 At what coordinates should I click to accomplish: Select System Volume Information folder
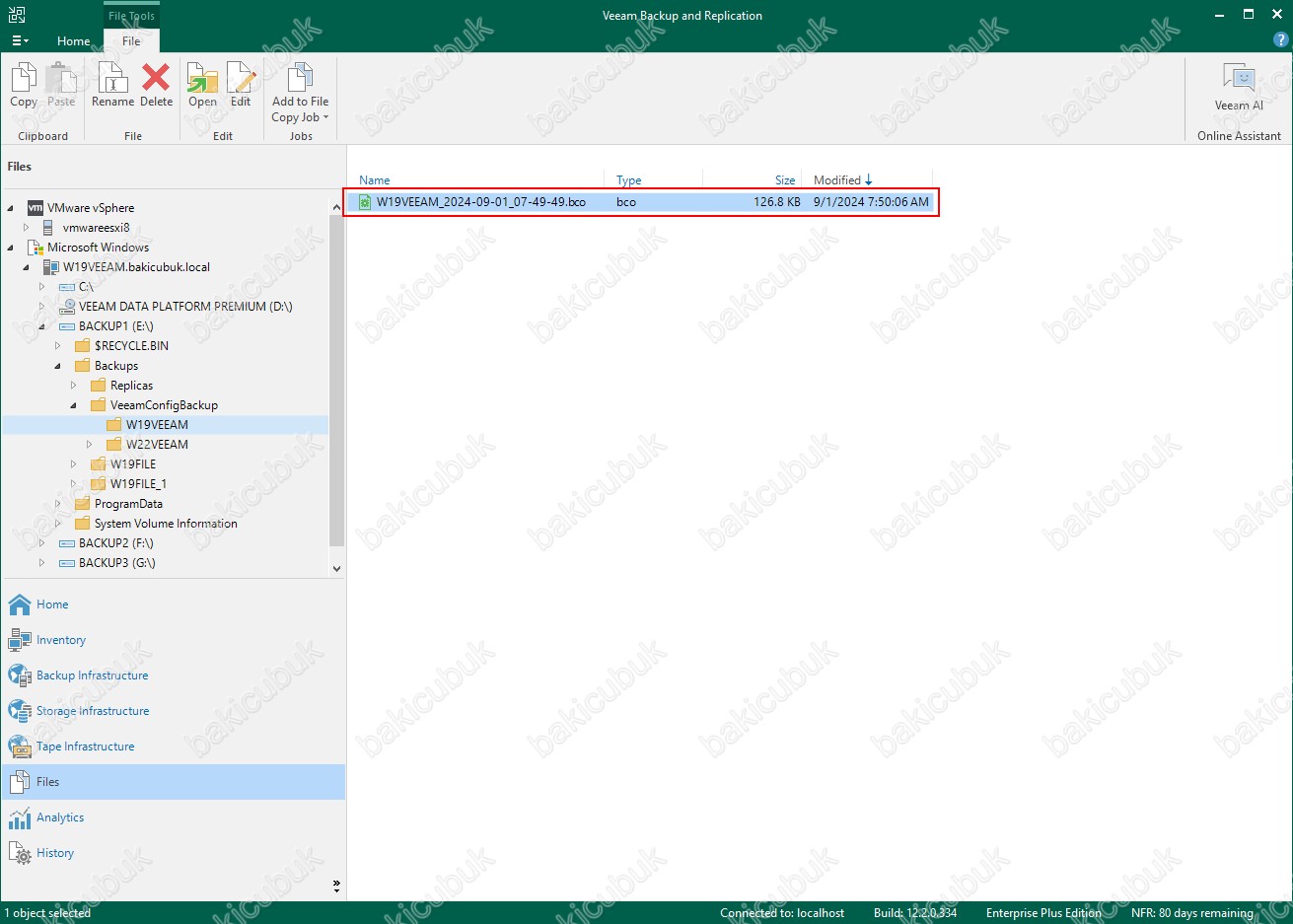click(x=166, y=524)
